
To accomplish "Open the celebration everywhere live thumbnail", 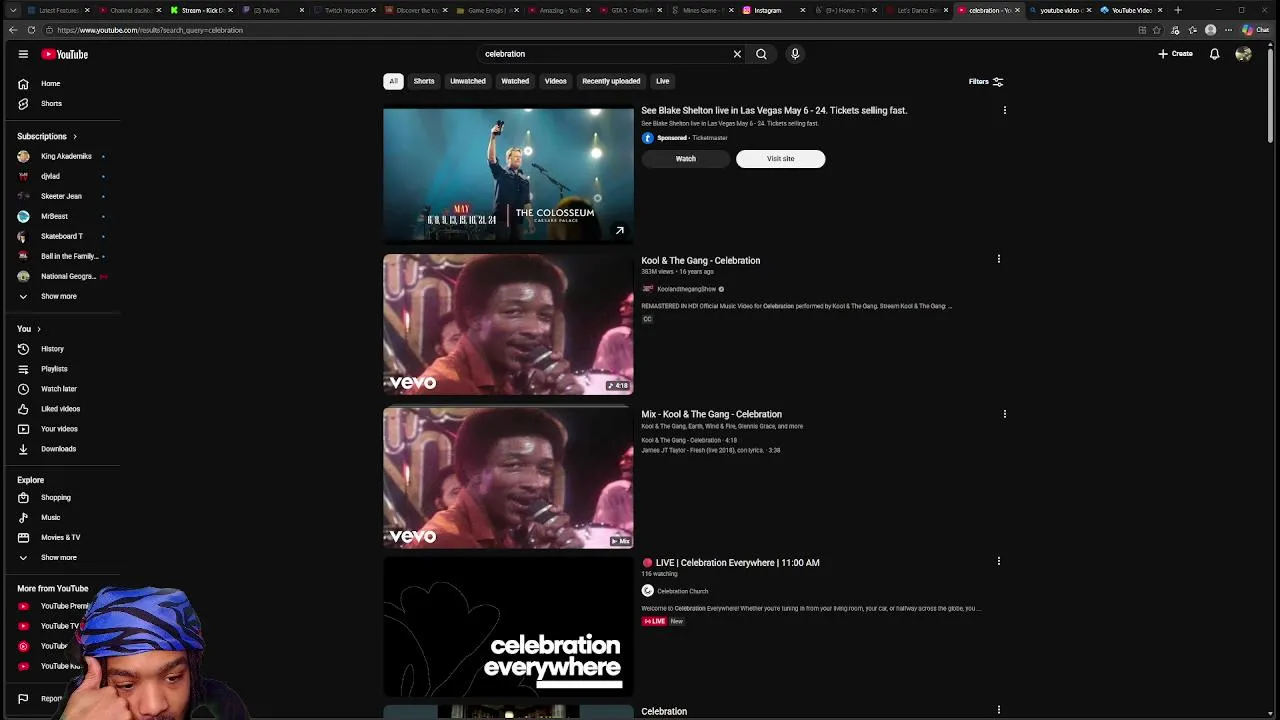I will tap(508, 626).
